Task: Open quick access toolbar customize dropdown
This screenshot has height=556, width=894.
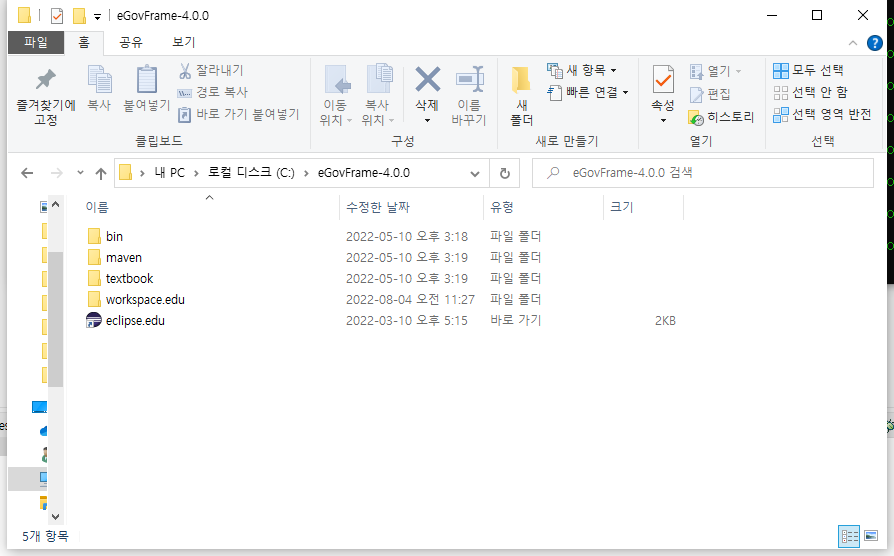Action: [x=97, y=17]
